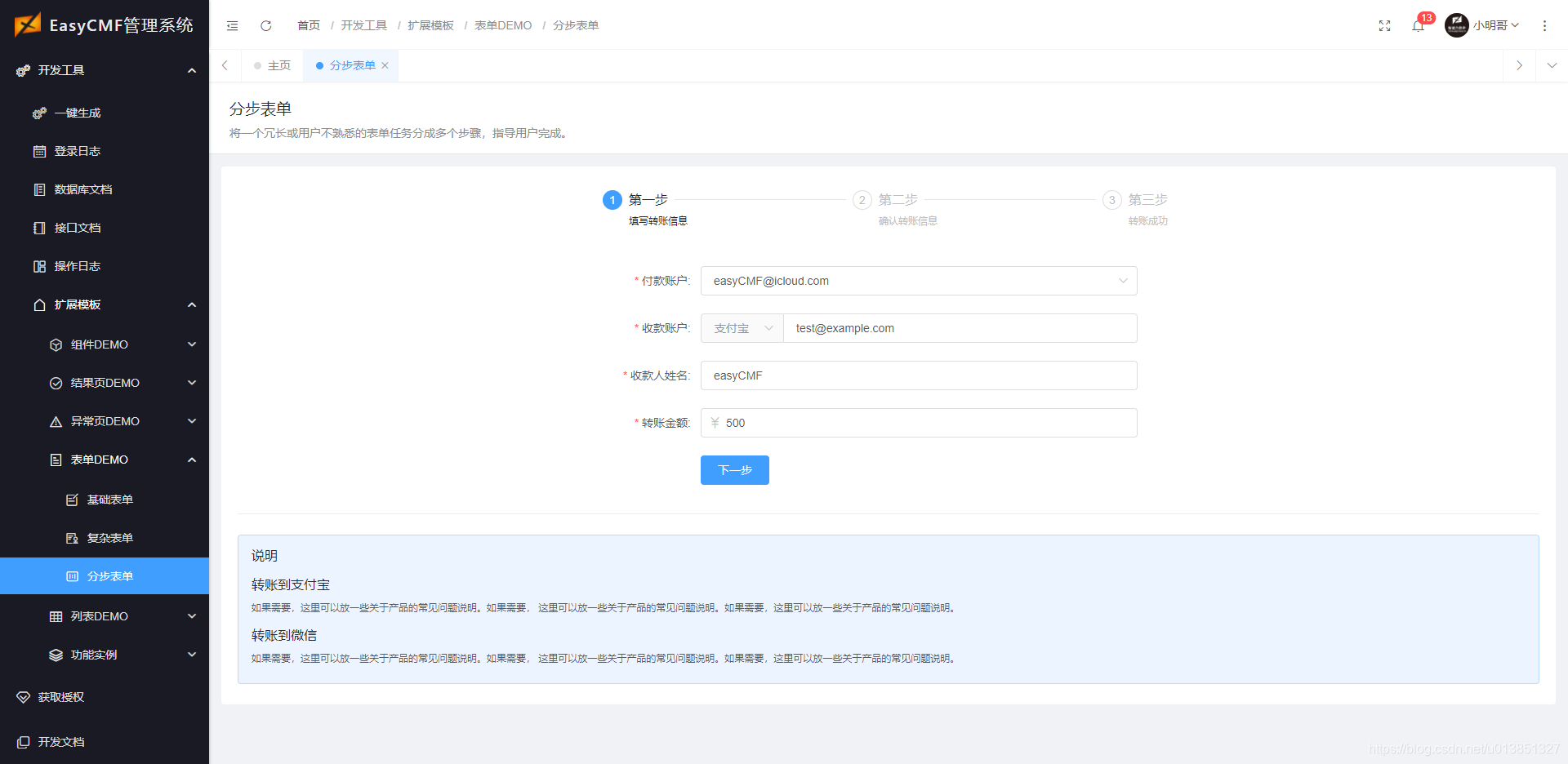Click the 列表DEMO table icon
Image resolution: width=1568 pixels, height=764 pixels.
[56, 617]
